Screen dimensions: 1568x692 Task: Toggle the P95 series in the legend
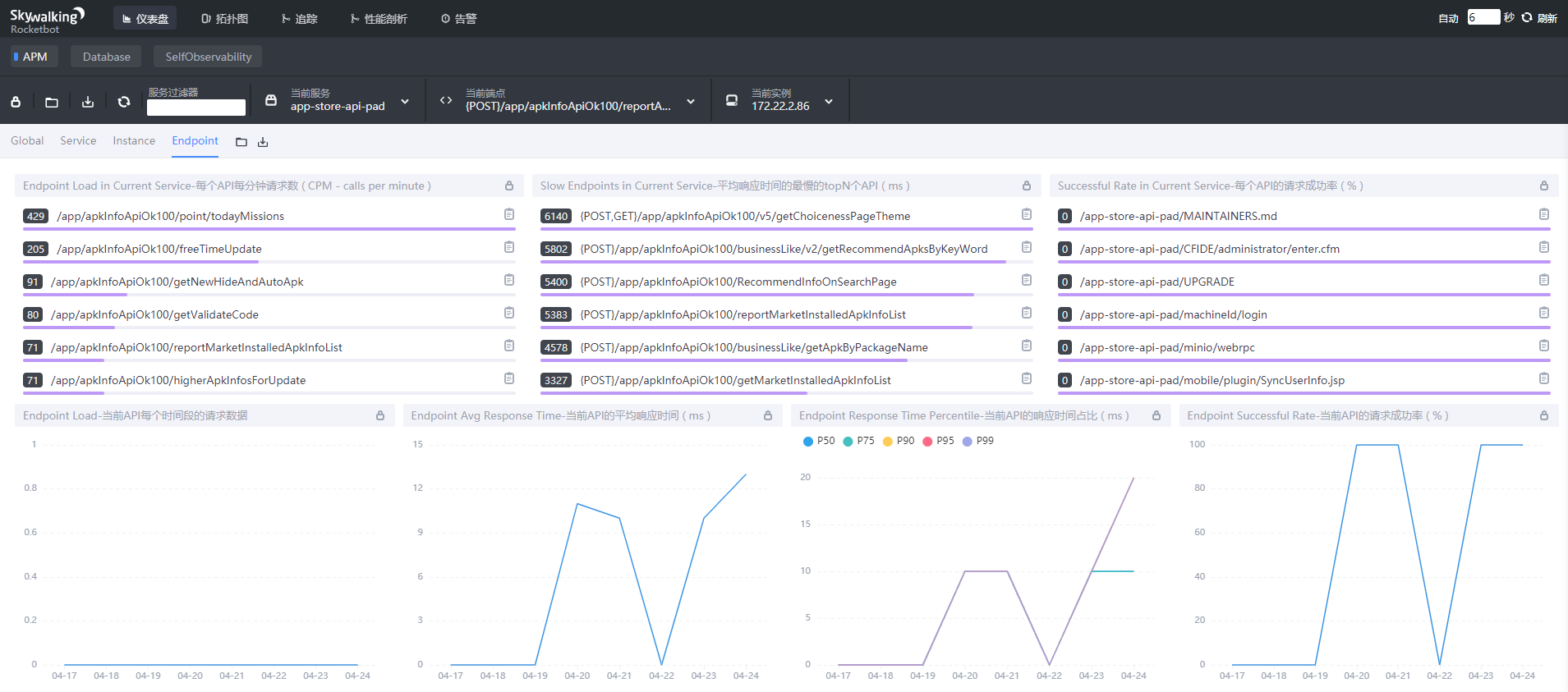pos(939,441)
